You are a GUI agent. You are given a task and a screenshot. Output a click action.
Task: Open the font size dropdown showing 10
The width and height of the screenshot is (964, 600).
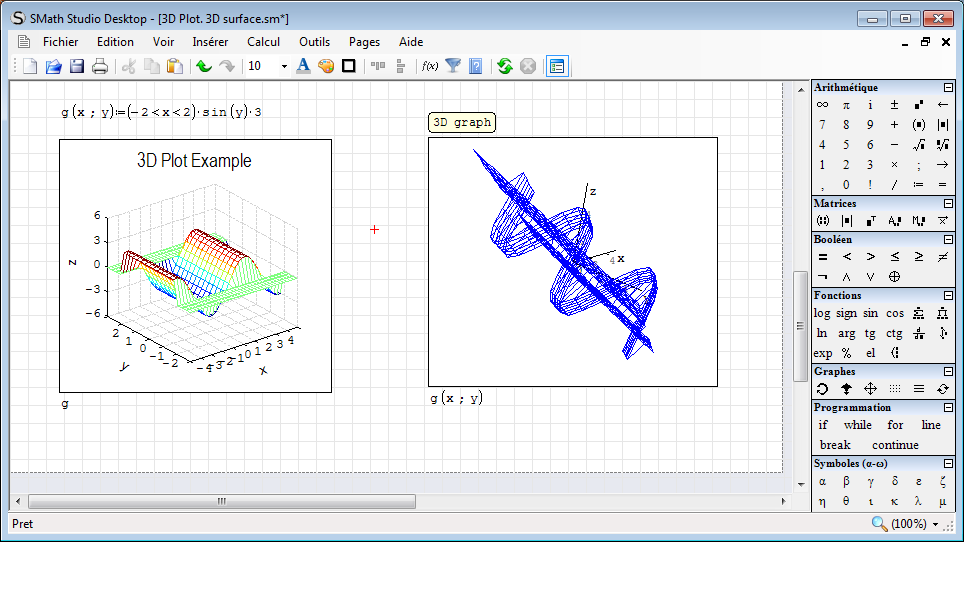coord(284,66)
